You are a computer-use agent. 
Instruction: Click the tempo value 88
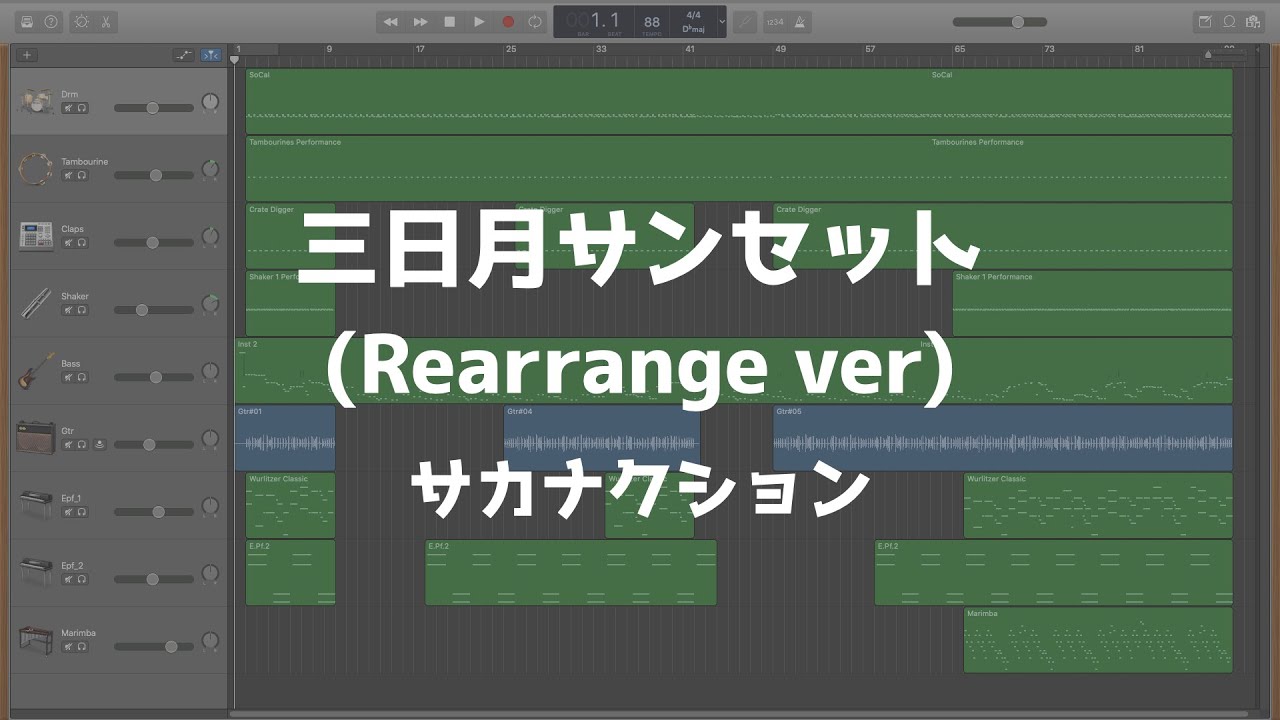click(x=652, y=21)
